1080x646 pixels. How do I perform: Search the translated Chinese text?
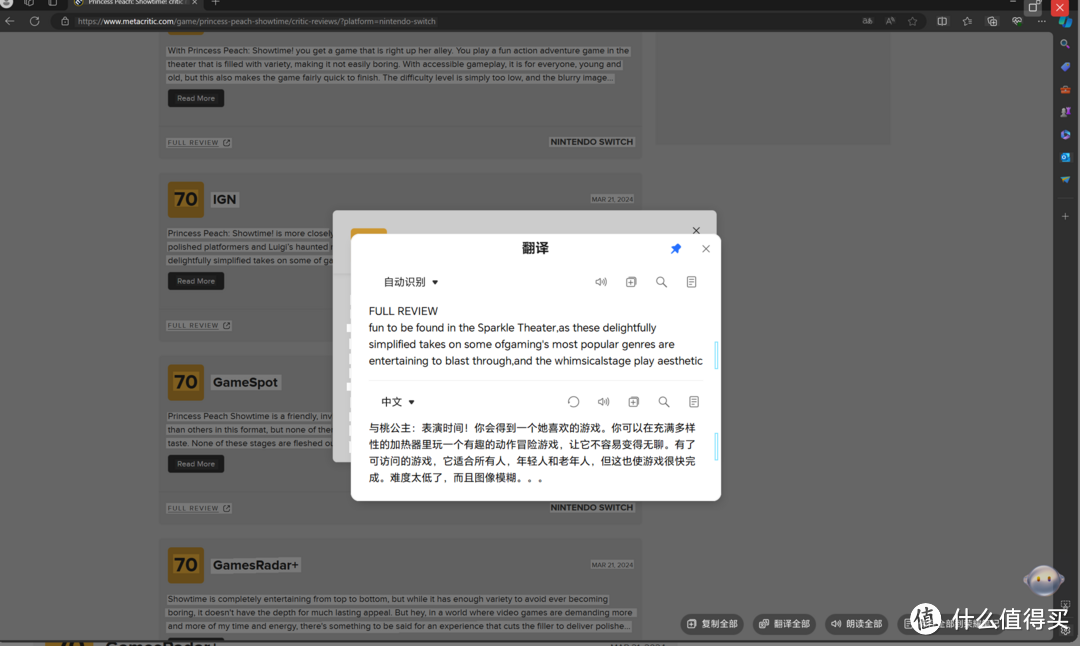coord(663,402)
